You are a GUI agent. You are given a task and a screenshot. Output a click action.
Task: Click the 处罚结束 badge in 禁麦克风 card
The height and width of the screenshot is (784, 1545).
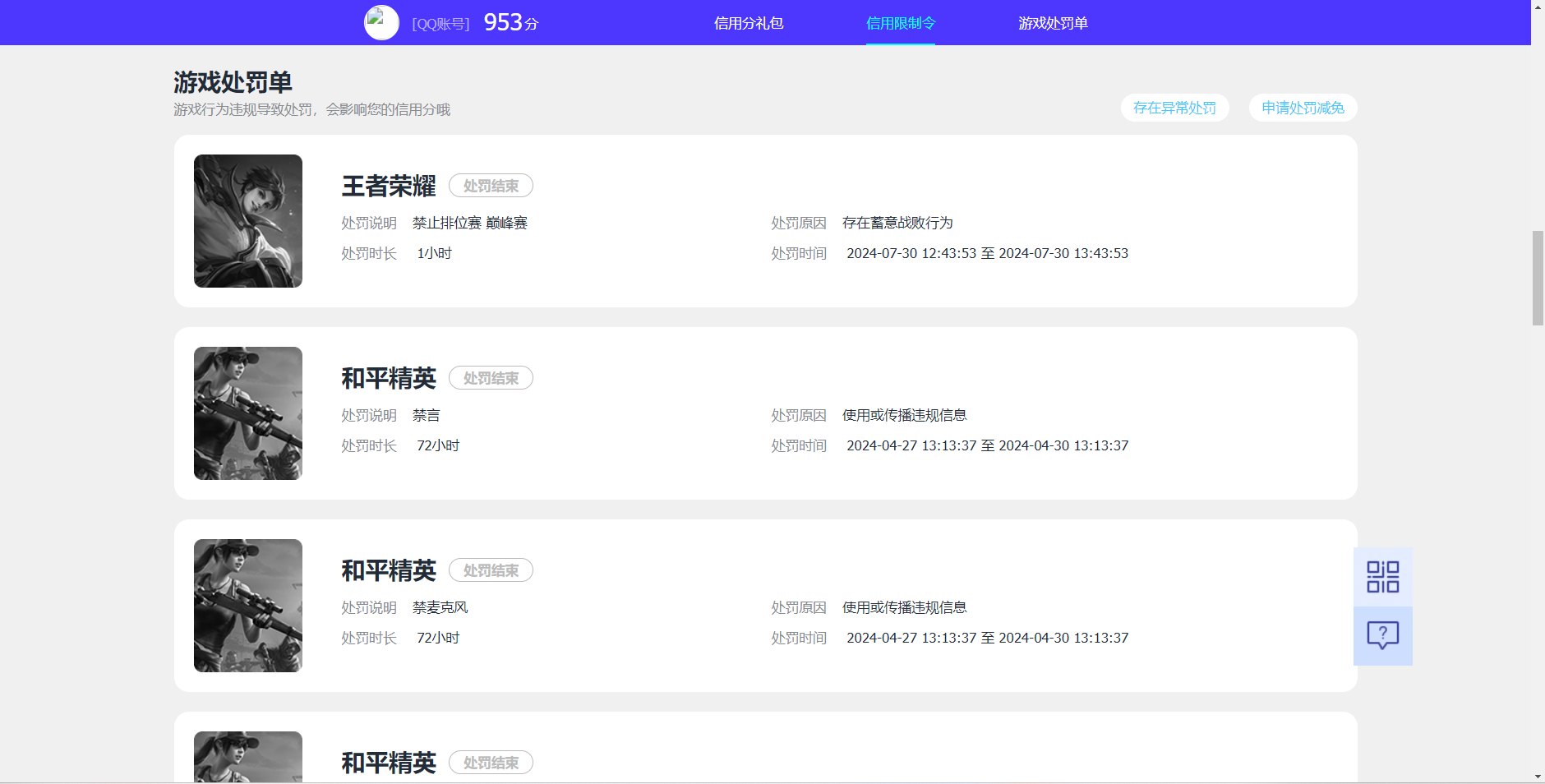pyautogui.click(x=491, y=570)
